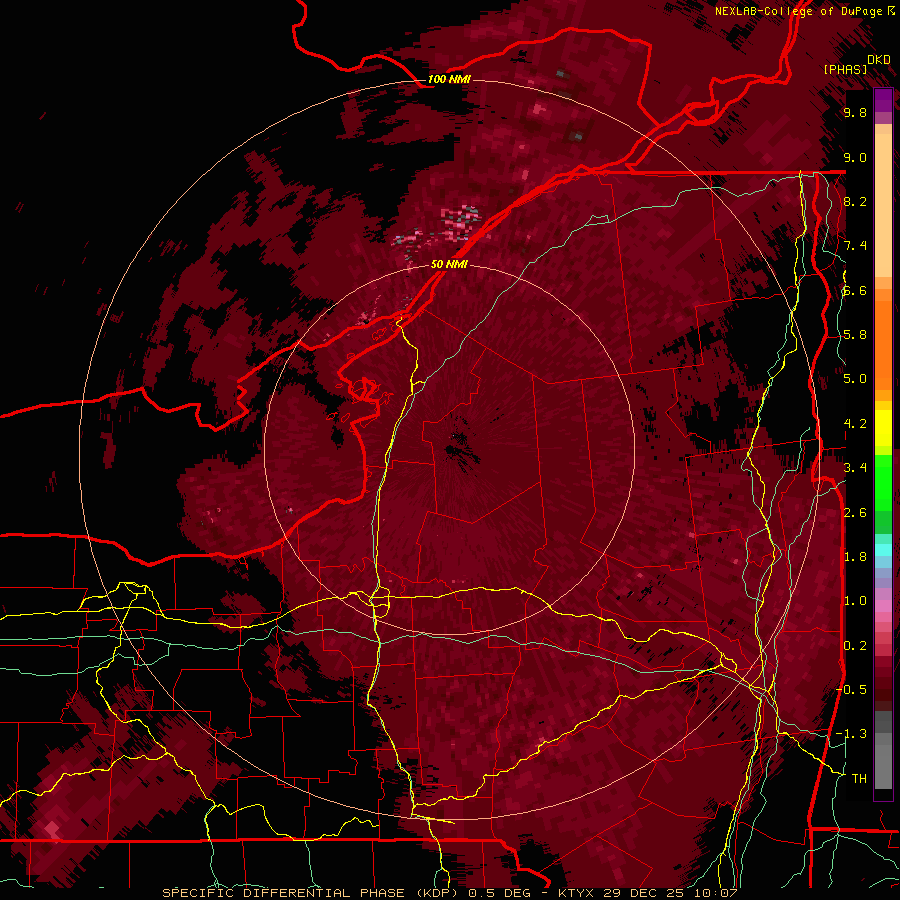Select the "[PHAS]" legend header

pyautogui.click(x=845, y=69)
